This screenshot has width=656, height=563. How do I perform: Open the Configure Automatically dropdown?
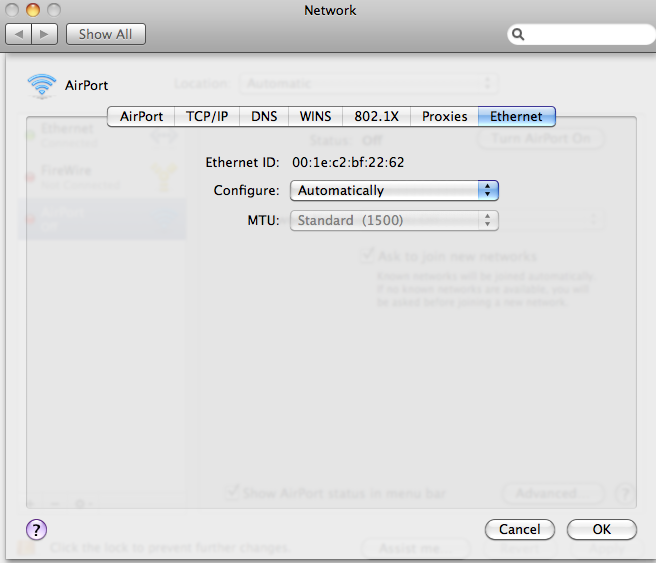[x=394, y=191]
